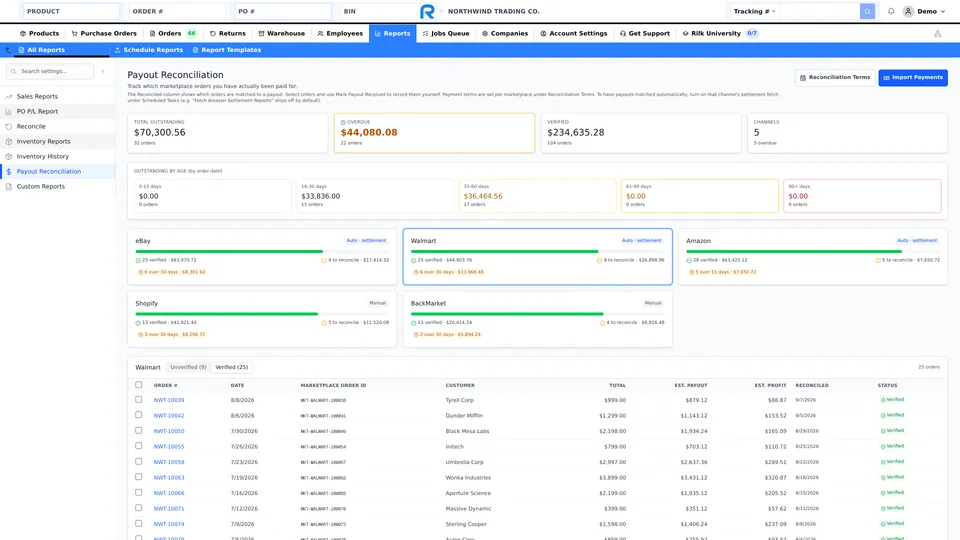
Task: Open Reconciliation Terms
Action: click(834, 78)
